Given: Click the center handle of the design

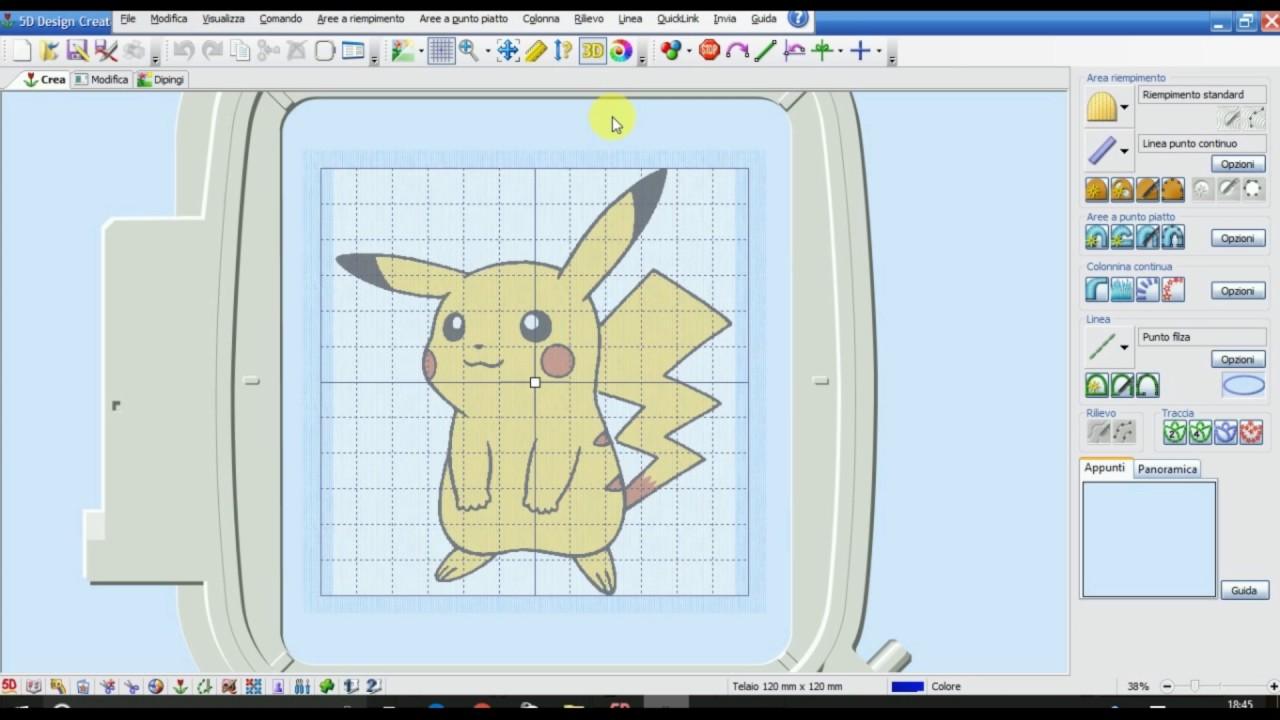Looking at the screenshot, I should (535, 382).
